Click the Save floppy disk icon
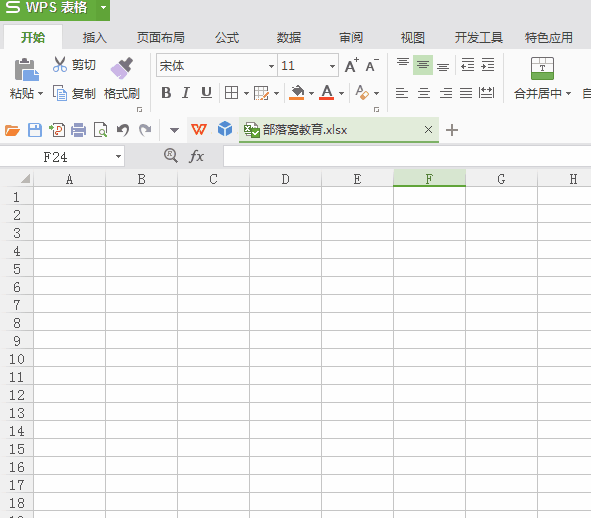Image resolution: width=591 pixels, height=518 pixels. click(35, 130)
